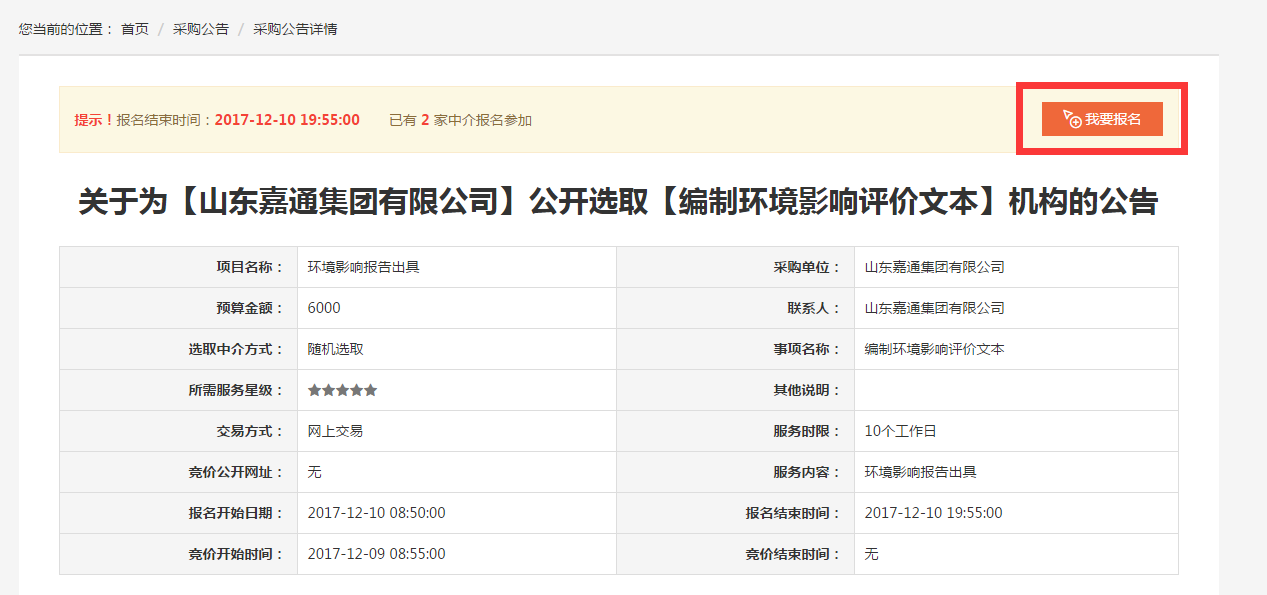Click the 服务时限 value 10个工作日

pos(900,431)
